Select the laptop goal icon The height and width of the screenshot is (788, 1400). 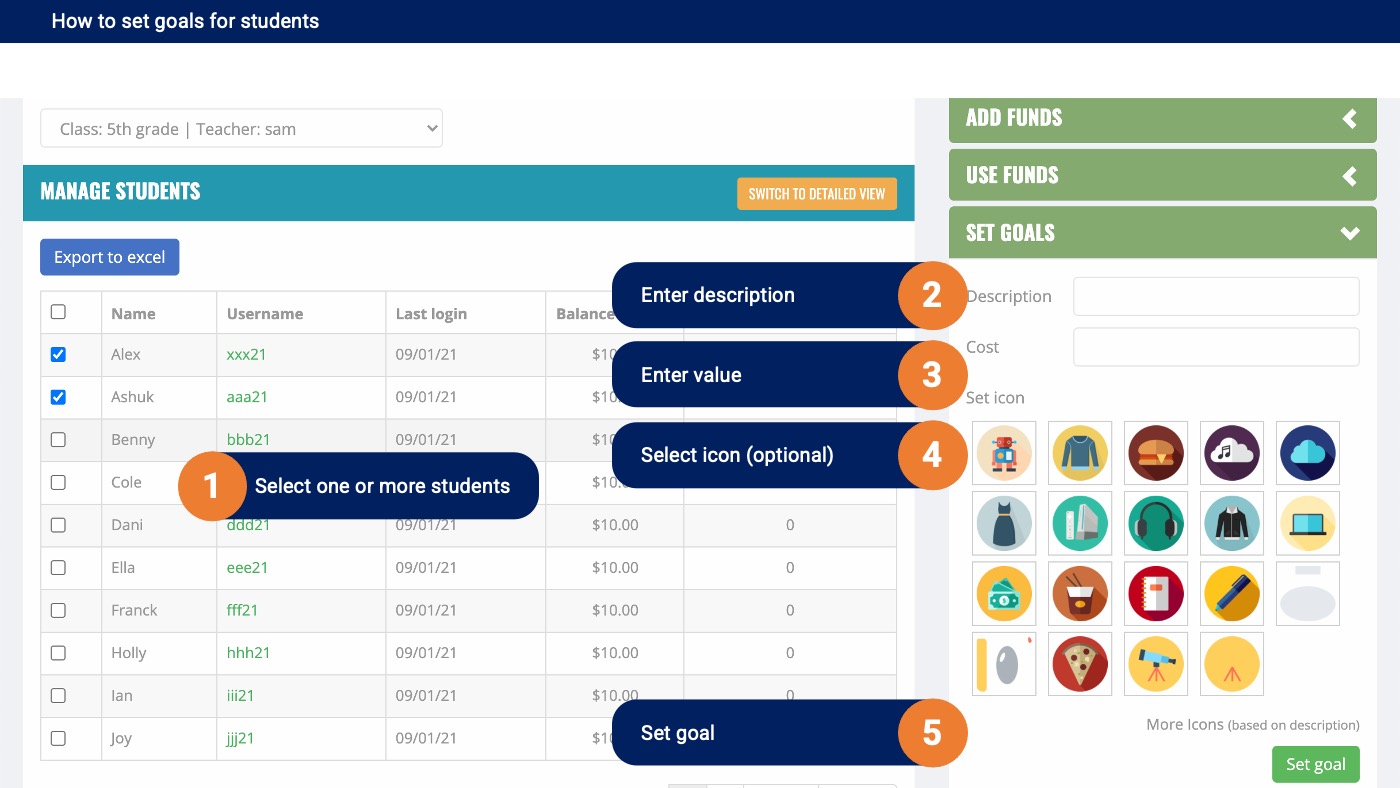pos(1308,523)
